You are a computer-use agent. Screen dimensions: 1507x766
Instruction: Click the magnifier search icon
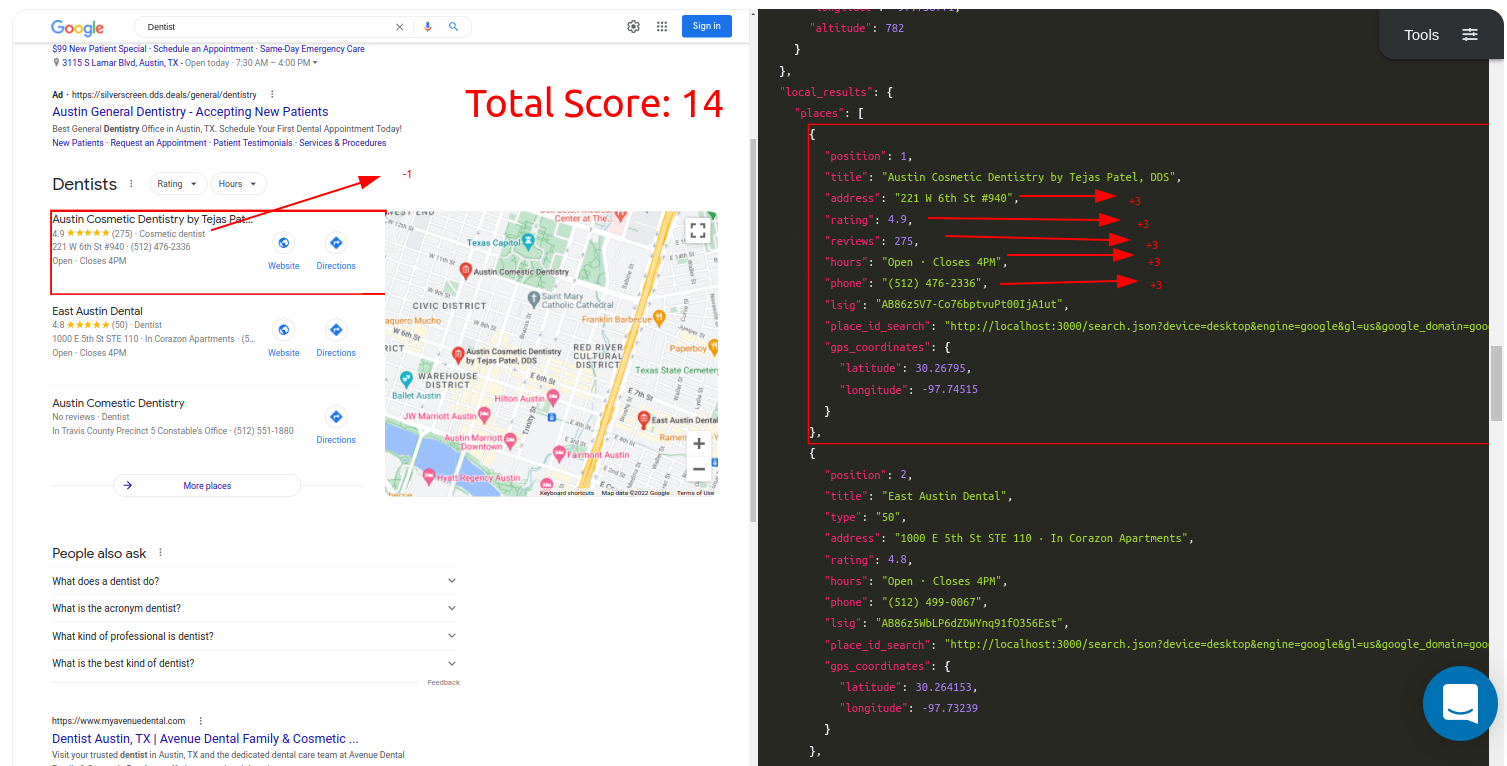[453, 27]
